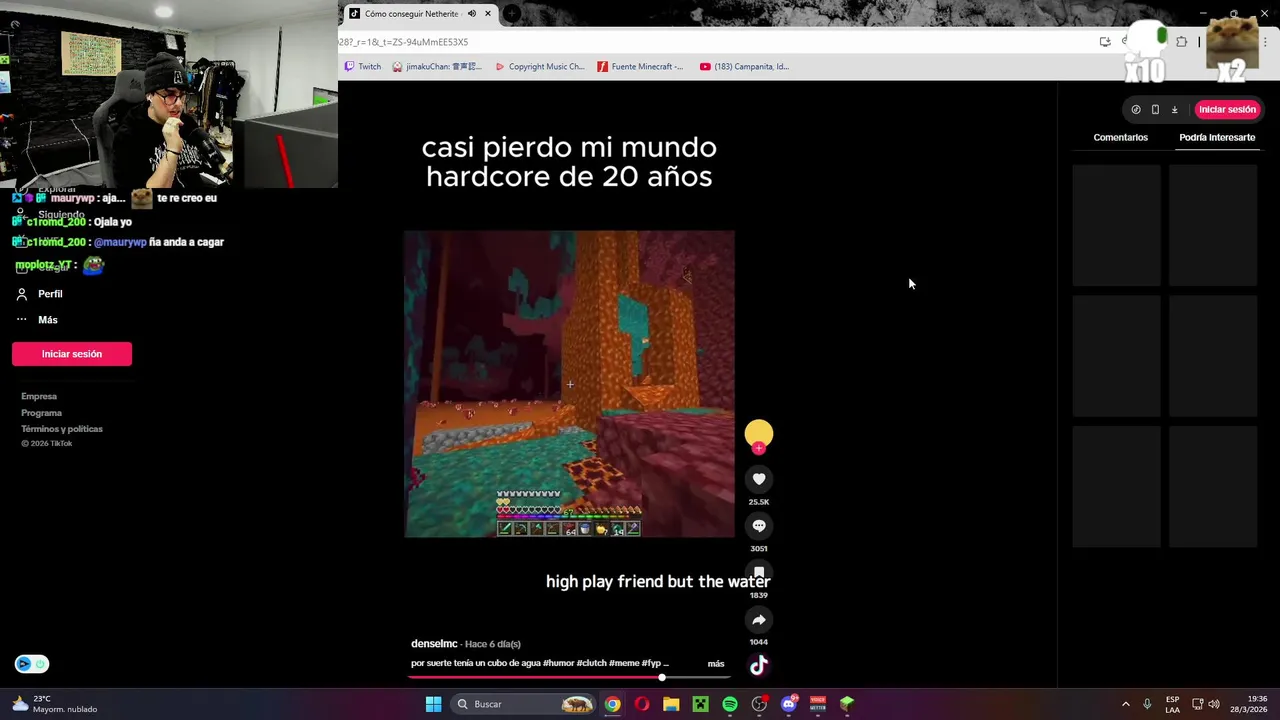This screenshot has height=720, width=1280.
Task: Open the Twitch bookmark
Action: [x=363, y=67]
